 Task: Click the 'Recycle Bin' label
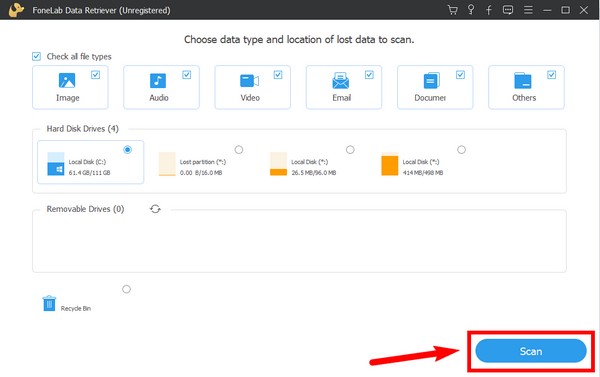click(76, 308)
